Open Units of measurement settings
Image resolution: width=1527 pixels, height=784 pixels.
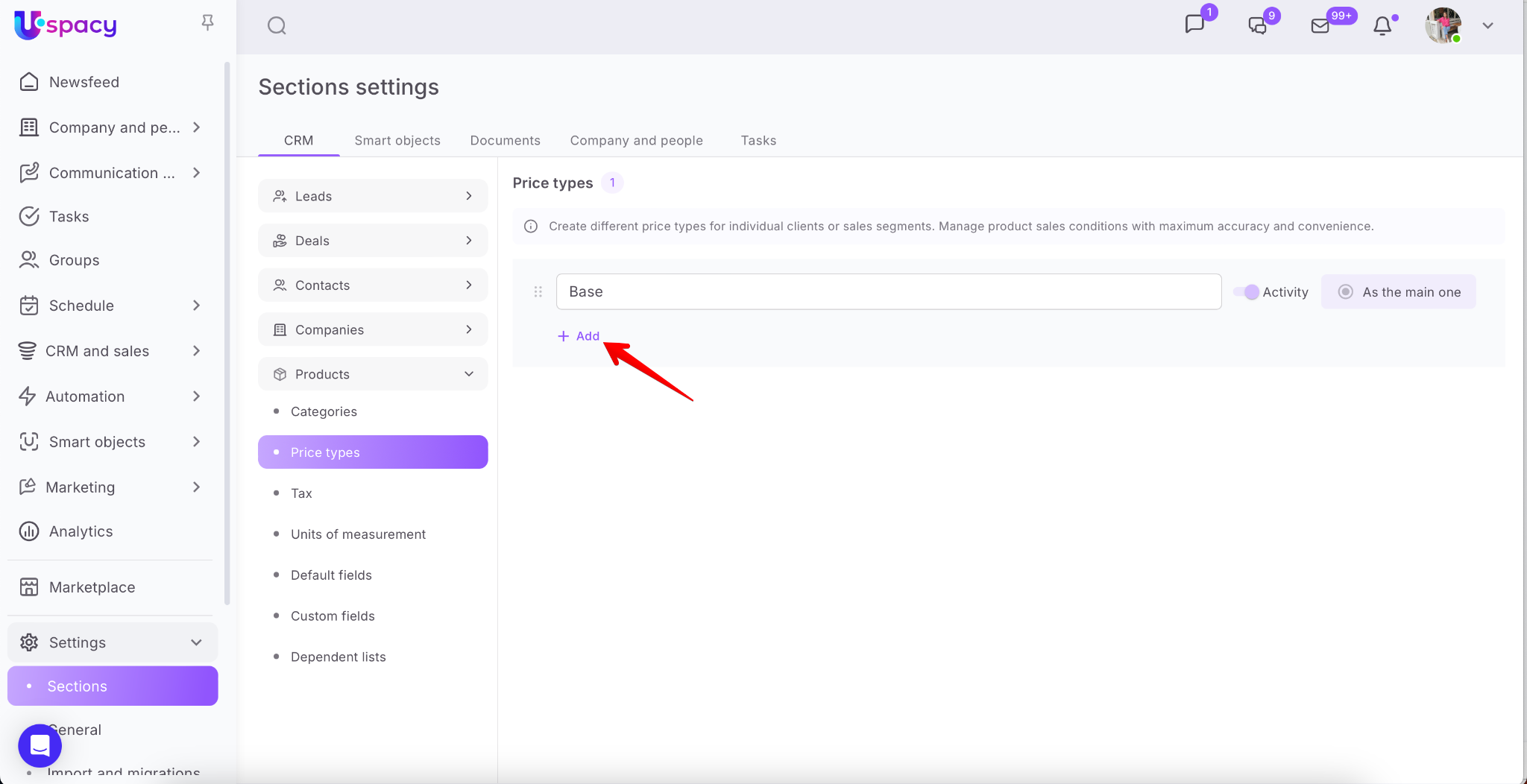358,534
